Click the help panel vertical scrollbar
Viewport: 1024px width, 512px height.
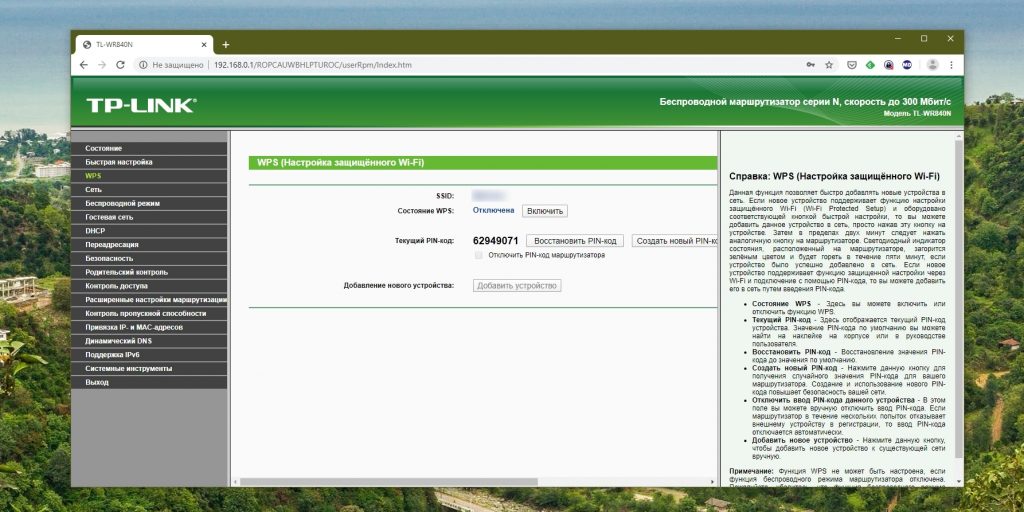pos(959,300)
